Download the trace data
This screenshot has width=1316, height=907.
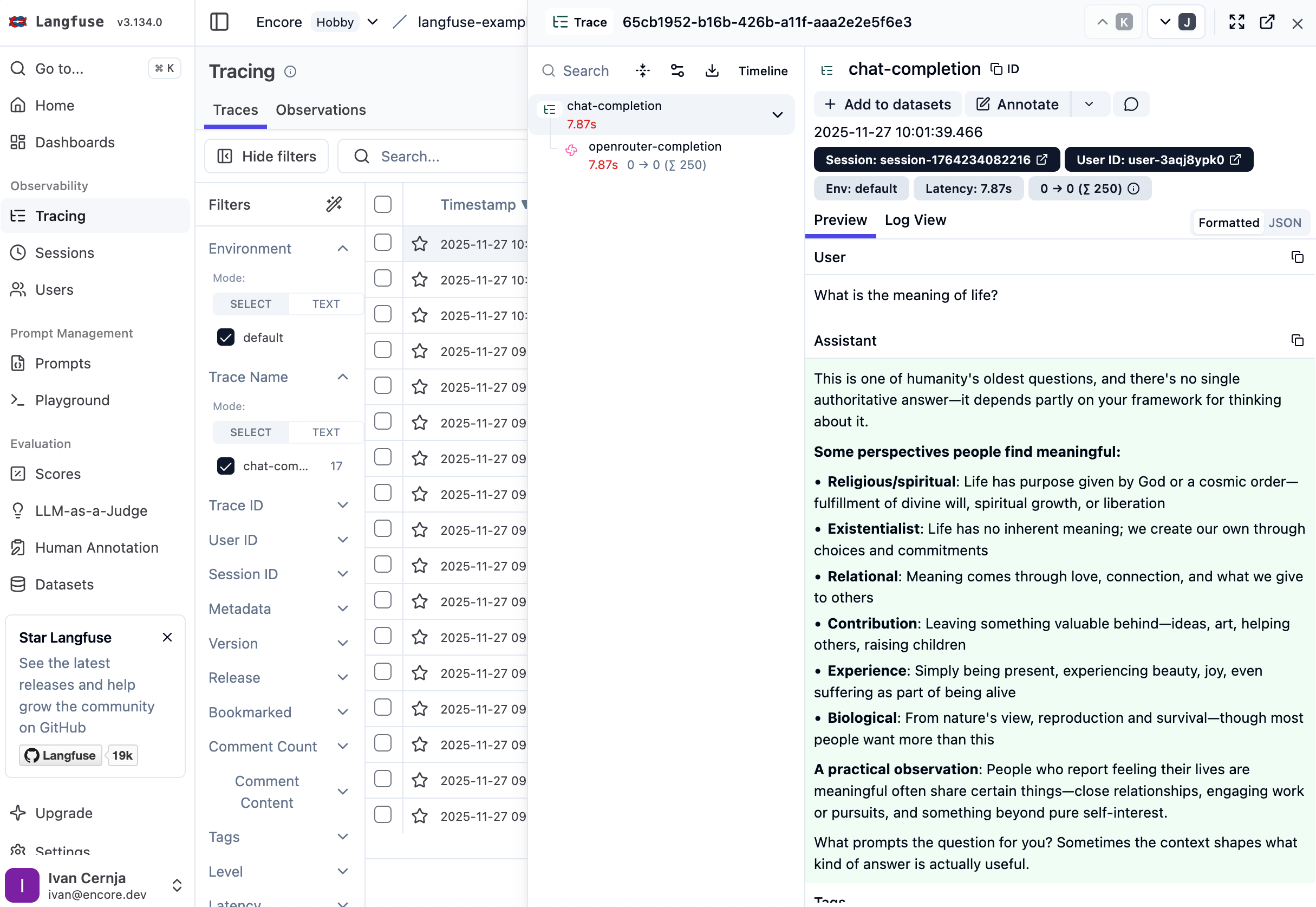(x=712, y=70)
